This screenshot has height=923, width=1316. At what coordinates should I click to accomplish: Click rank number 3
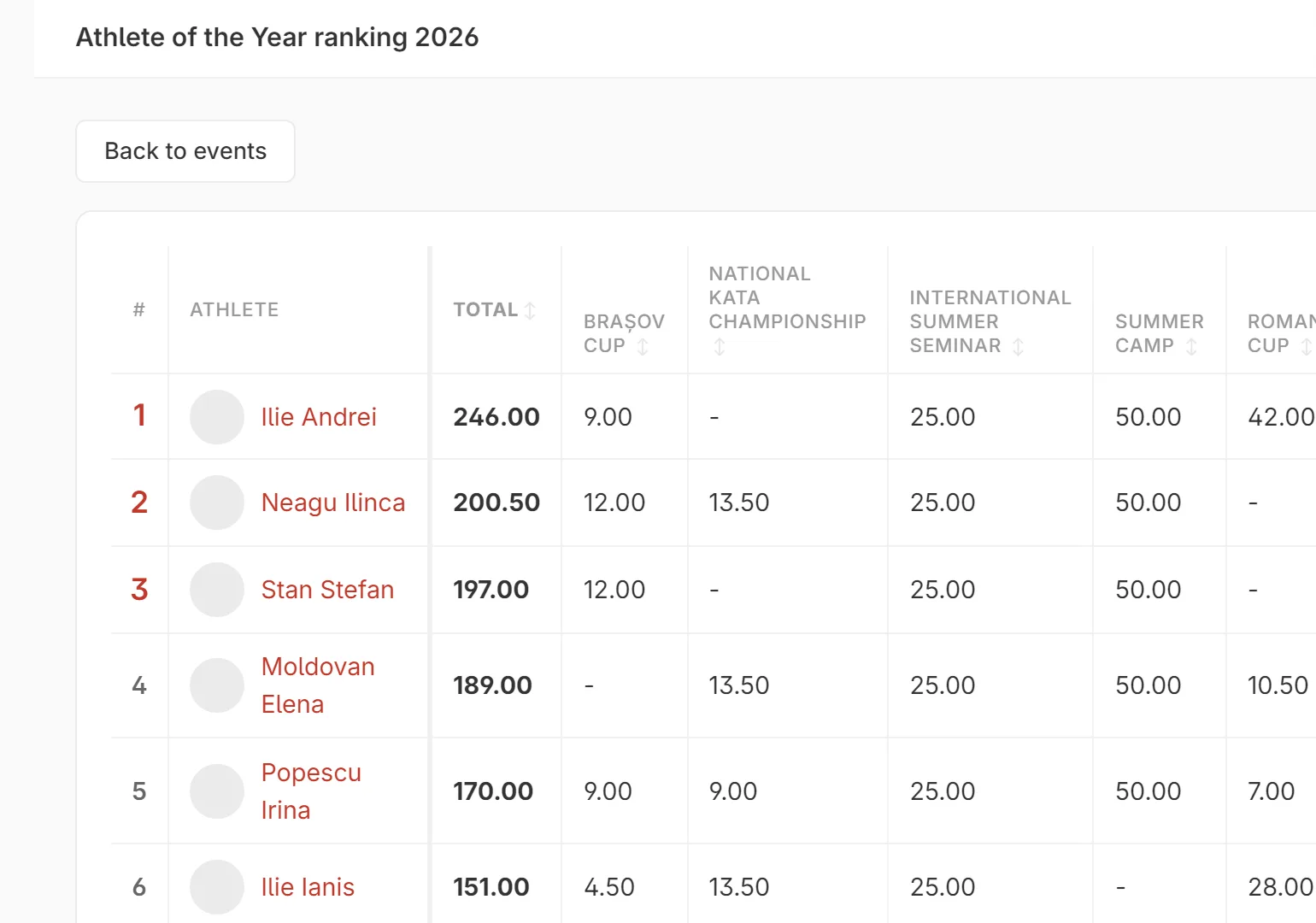point(139,590)
